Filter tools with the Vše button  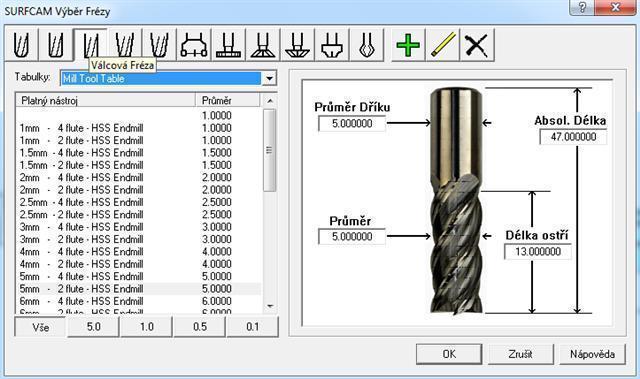(40, 327)
